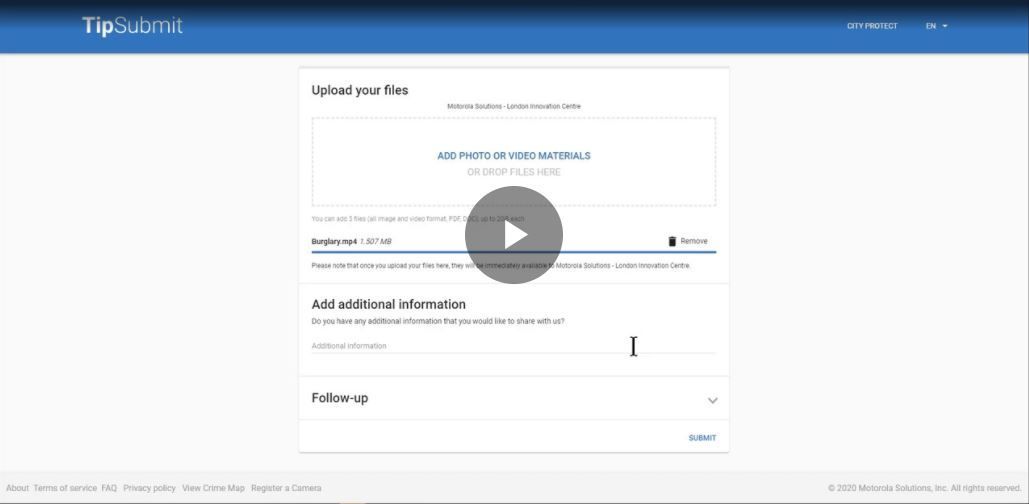Viewport: 1029px width, 504px height.
Task: Open the Terms of service link
Action: [x=65, y=488]
